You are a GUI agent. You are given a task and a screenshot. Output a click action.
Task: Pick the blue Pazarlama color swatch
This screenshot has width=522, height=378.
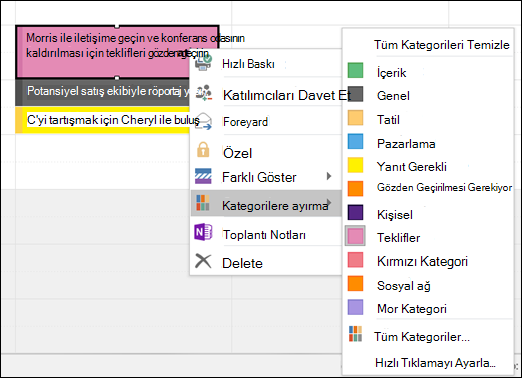point(355,141)
